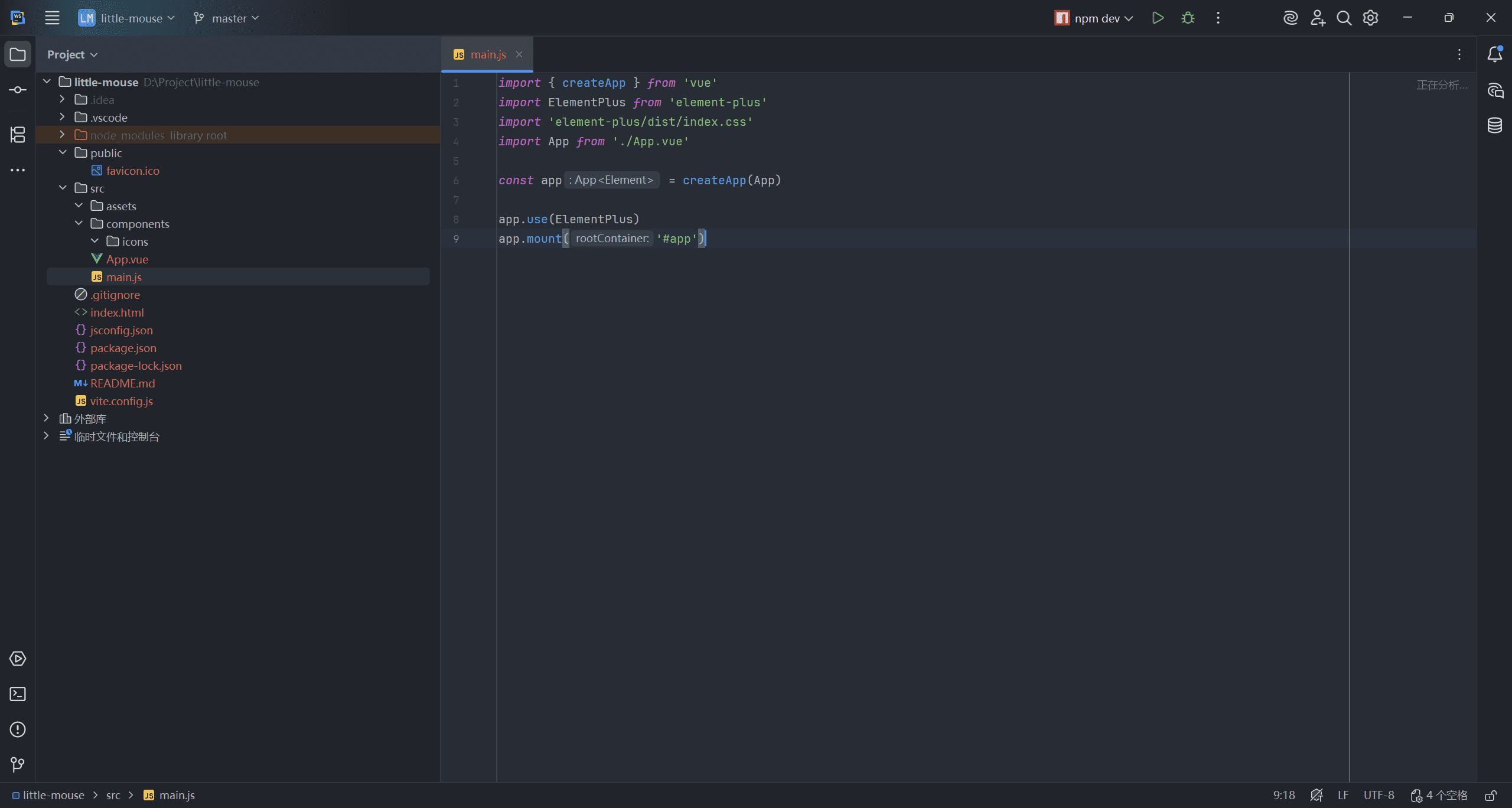Open the Commit tool window
1512x808 pixels.
coord(18,90)
